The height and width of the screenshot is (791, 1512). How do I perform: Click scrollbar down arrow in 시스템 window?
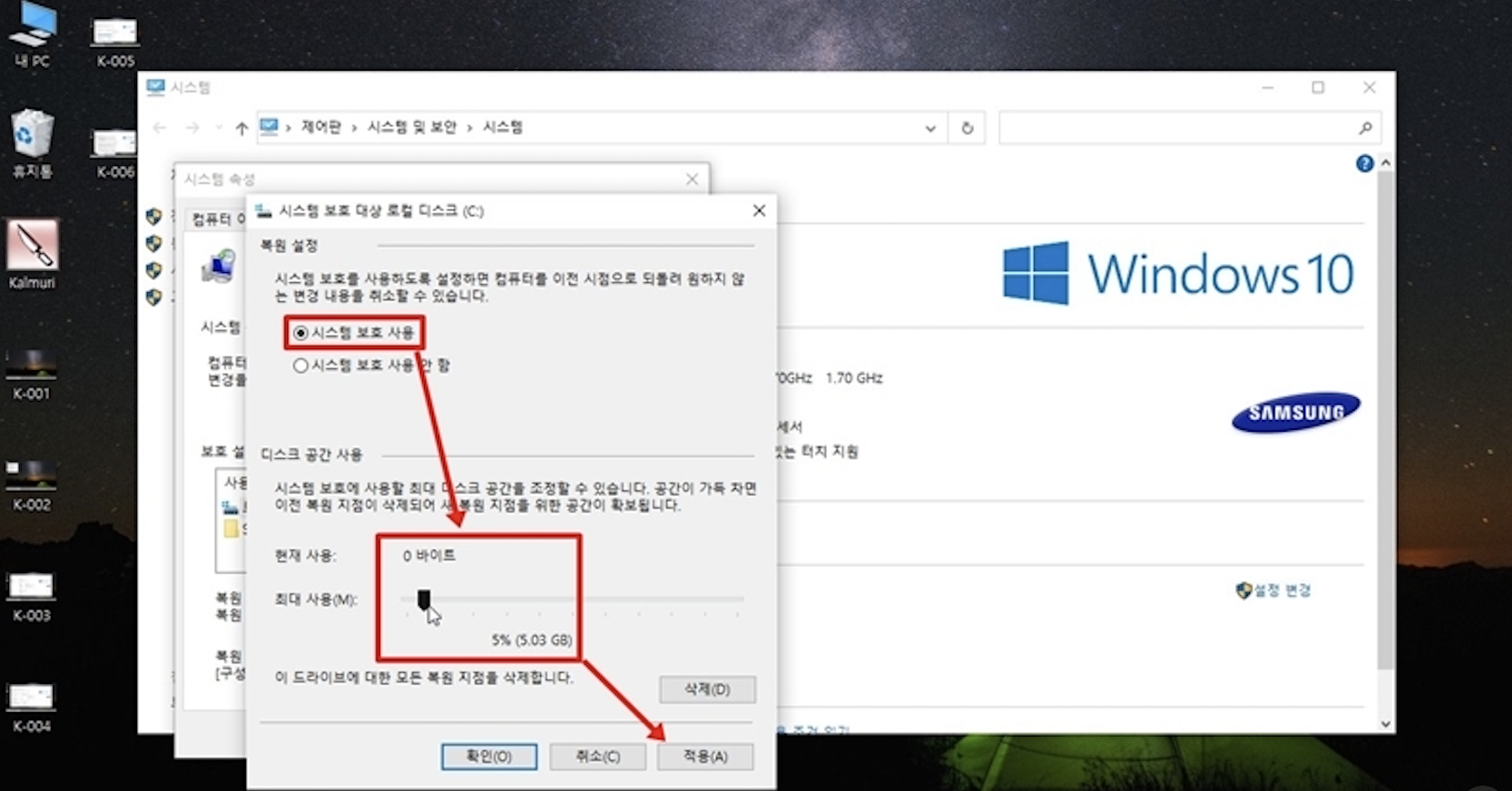point(1385,723)
